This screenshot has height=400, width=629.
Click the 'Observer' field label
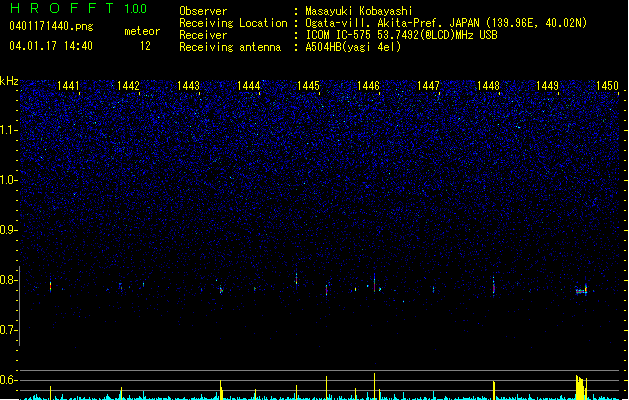pyautogui.click(x=203, y=11)
